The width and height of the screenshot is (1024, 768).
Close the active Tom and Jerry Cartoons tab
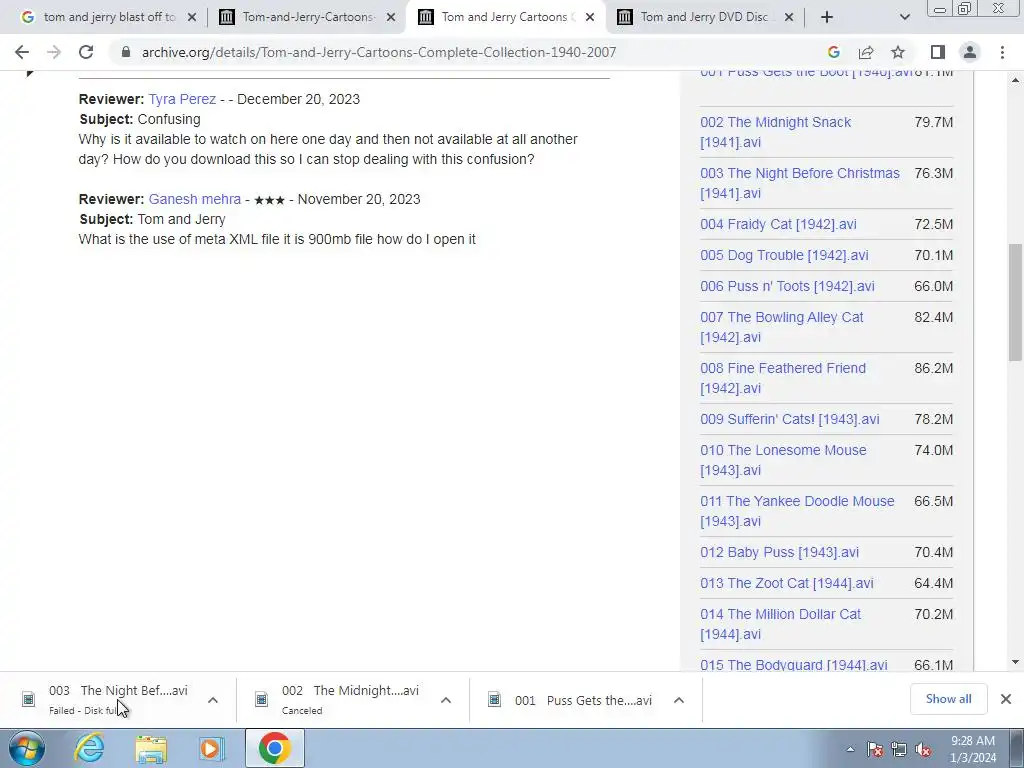click(590, 17)
